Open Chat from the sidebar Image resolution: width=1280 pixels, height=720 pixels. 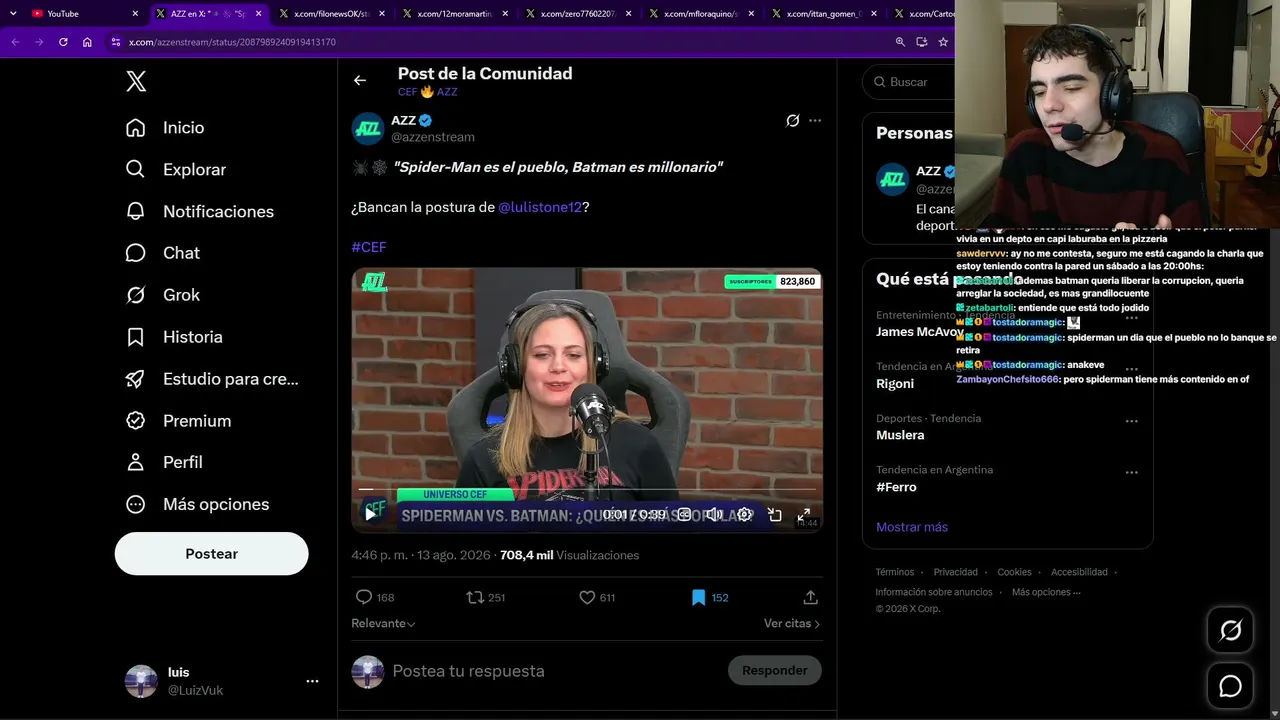click(x=163, y=253)
